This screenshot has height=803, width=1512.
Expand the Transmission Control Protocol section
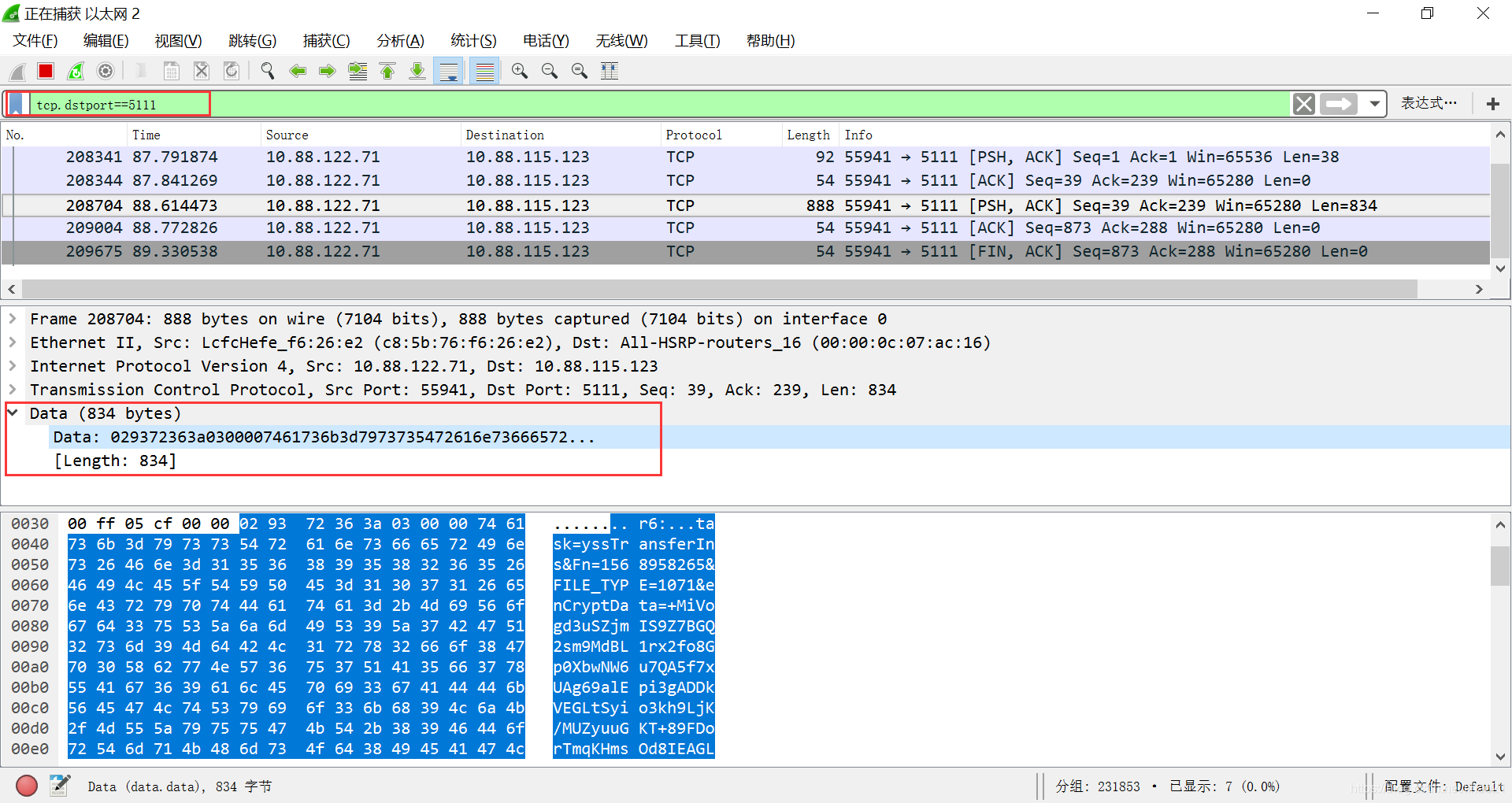(x=13, y=390)
